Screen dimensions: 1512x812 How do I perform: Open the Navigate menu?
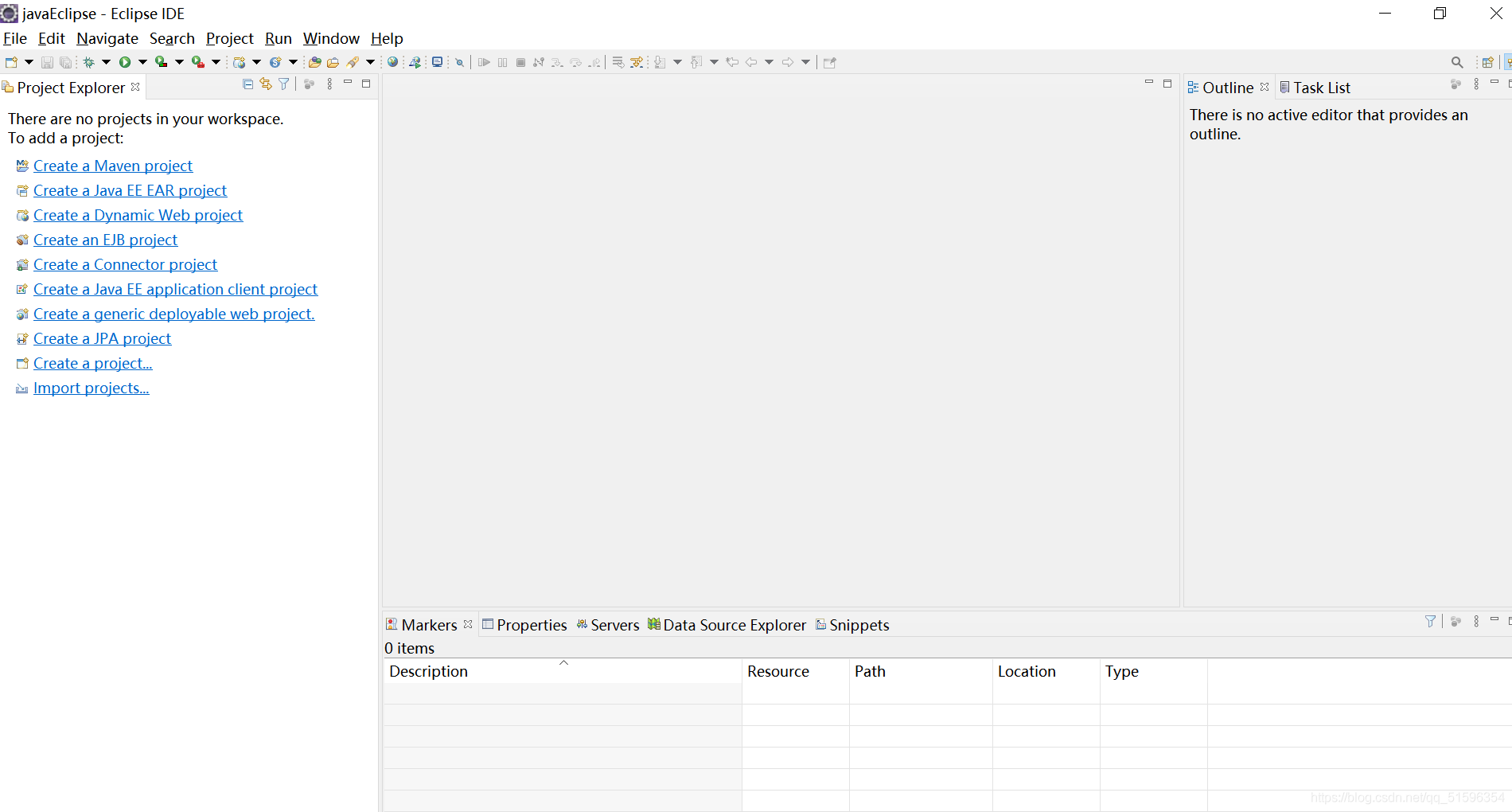coord(107,38)
